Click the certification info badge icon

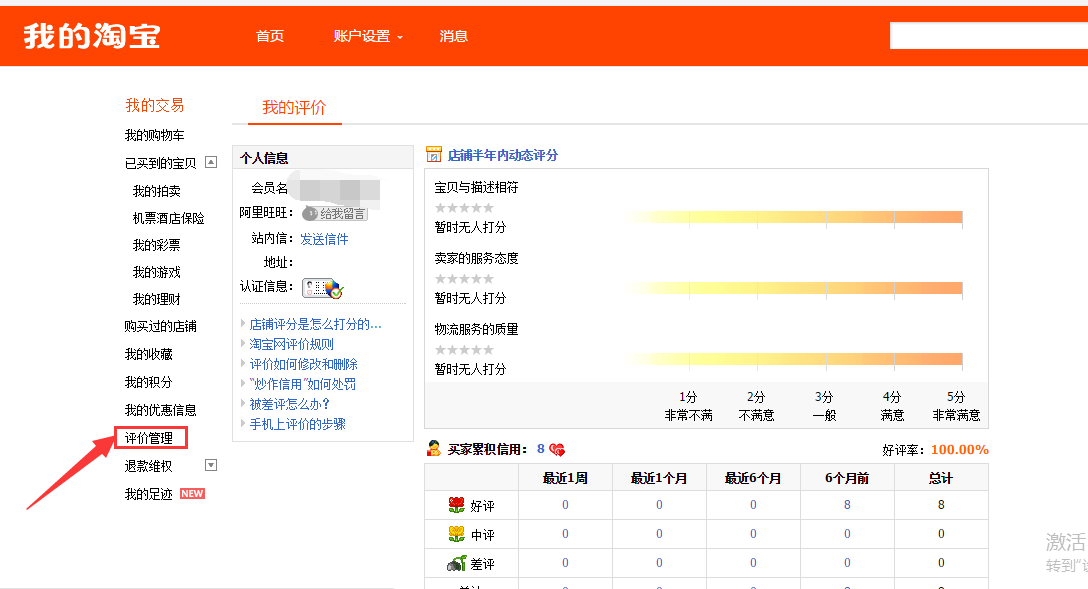322,288
